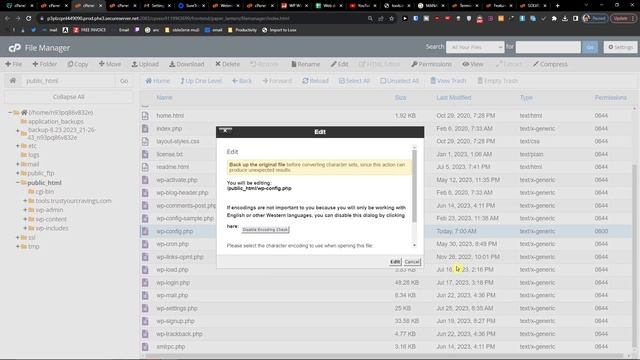Screen dimensions: 640x360
Task: Click the Go search button
Action: [590, 47]
